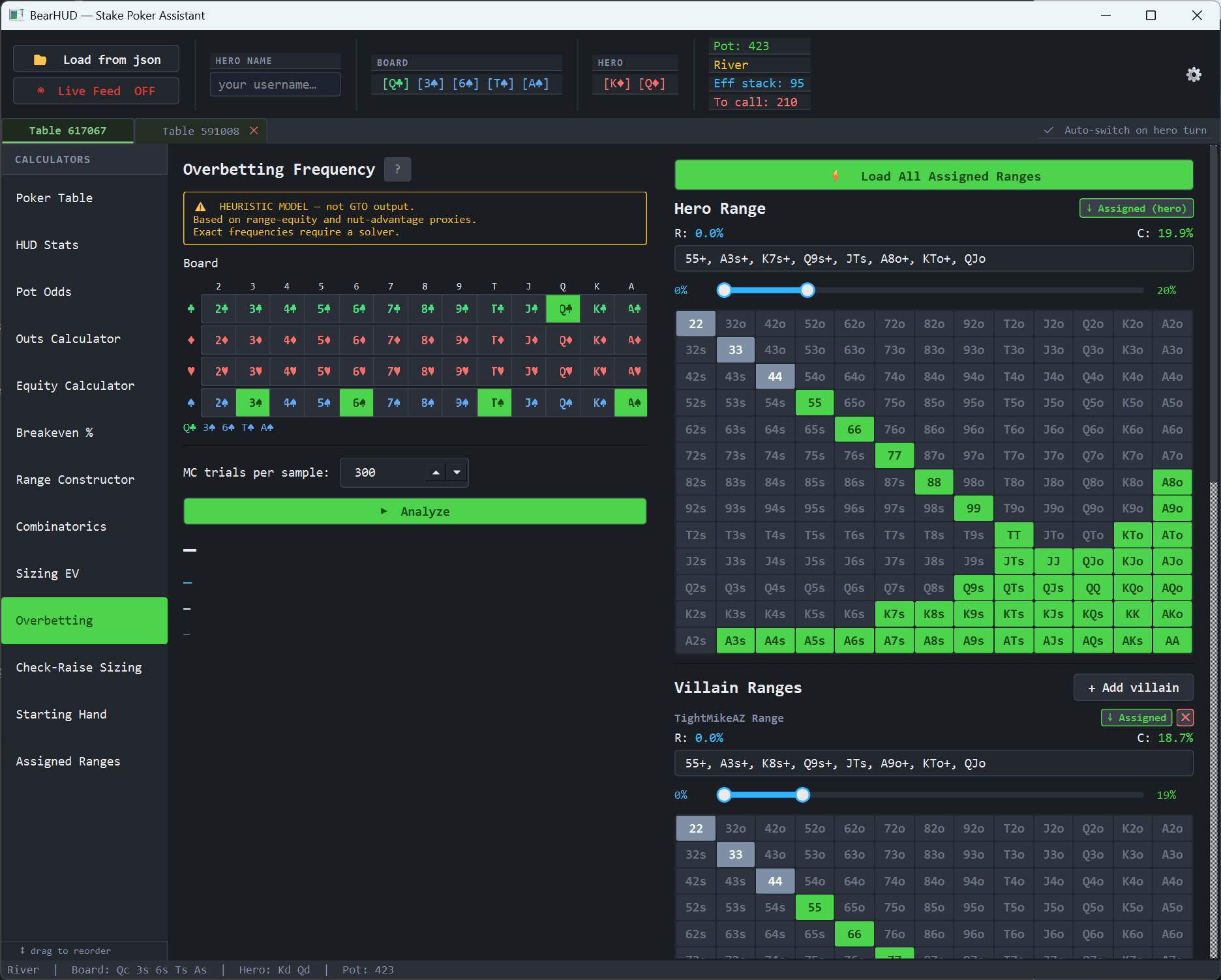Image resolution: width=1221 pixels, height=980 pixels.
Task: Open Assigned Ranges in sidebar
Action: (x=85, y=761)
